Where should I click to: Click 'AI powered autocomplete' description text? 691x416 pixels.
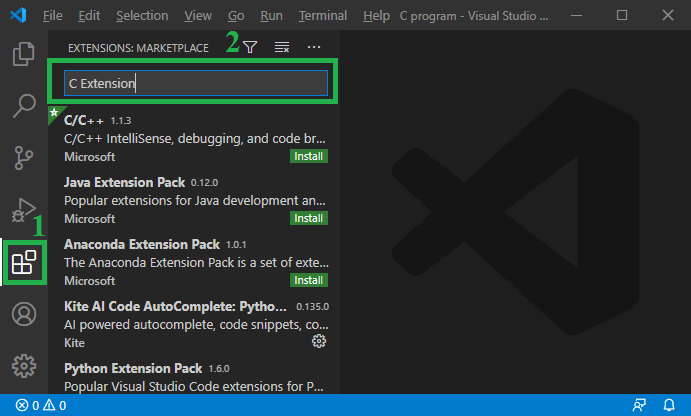(x=196, y=325)
